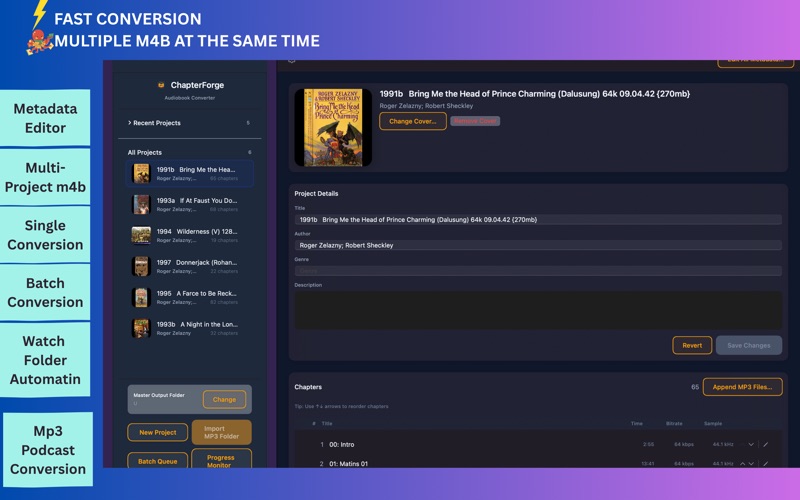Click the Change Cover... button
This screenshot has width=800, height=500.
[413, 121]
